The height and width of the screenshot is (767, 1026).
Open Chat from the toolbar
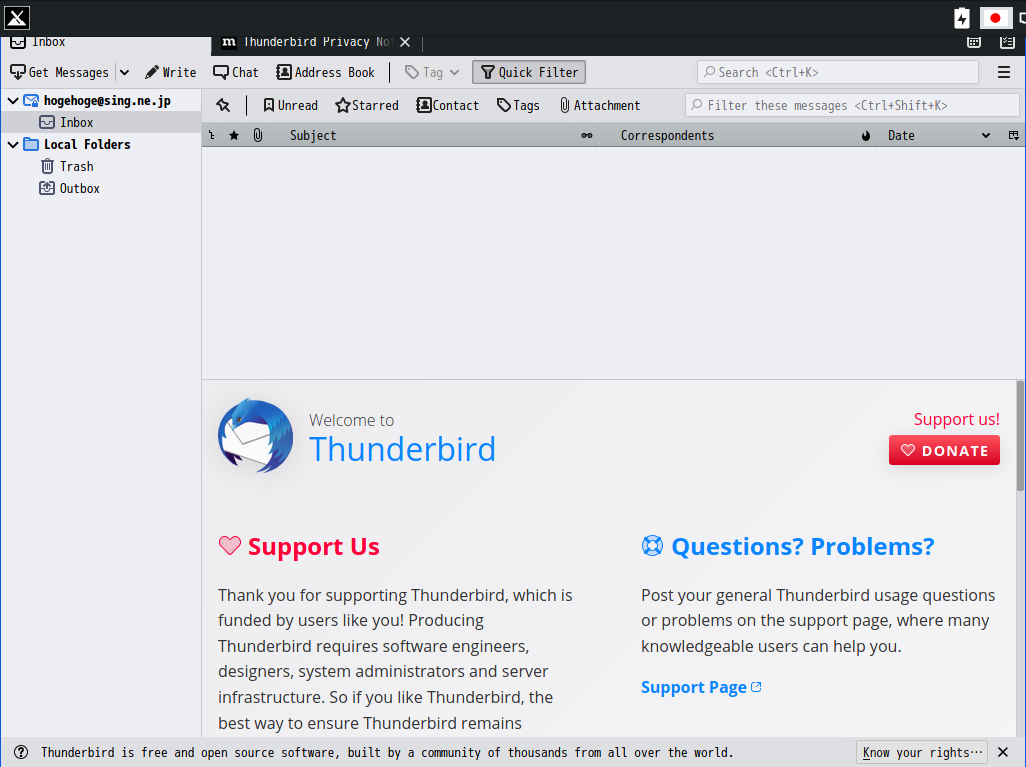click(236, 72)
